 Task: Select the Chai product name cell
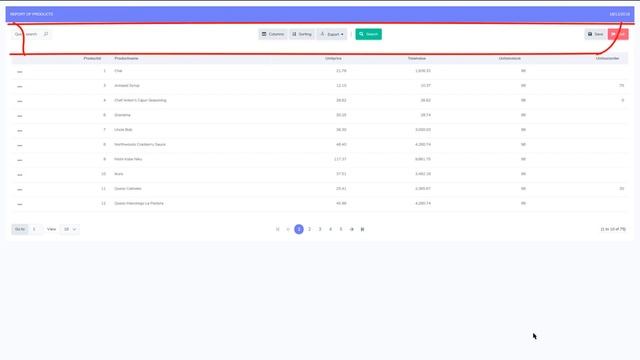pyautogui.click(x=118, y=71)
